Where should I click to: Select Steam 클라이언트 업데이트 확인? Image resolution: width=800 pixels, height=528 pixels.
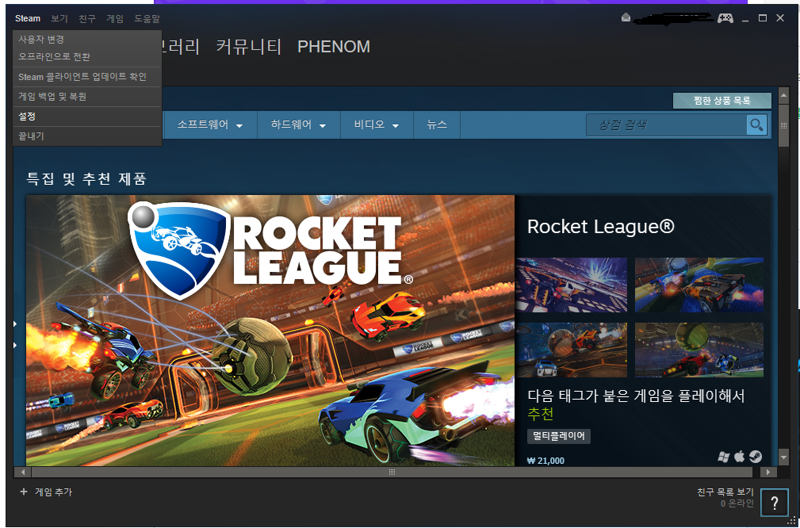pos(87,77)
